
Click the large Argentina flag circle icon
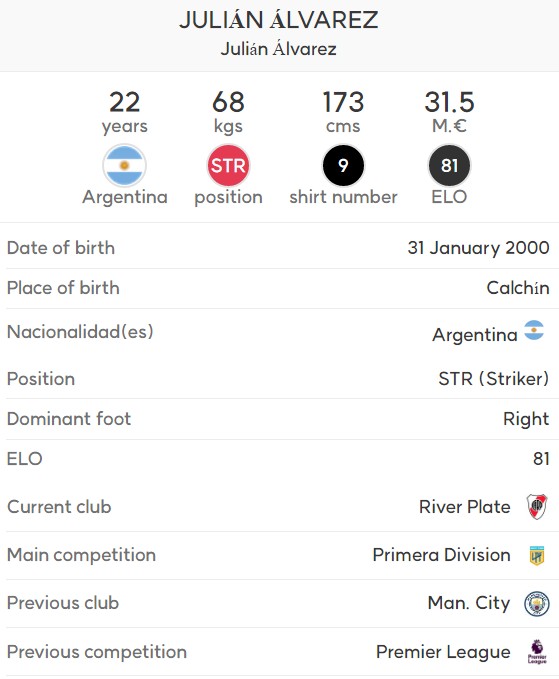pyautogui.click(x=124, y=165)
